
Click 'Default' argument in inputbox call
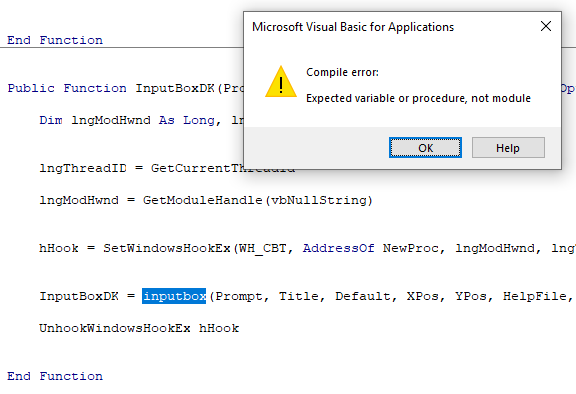click(363, 296)
